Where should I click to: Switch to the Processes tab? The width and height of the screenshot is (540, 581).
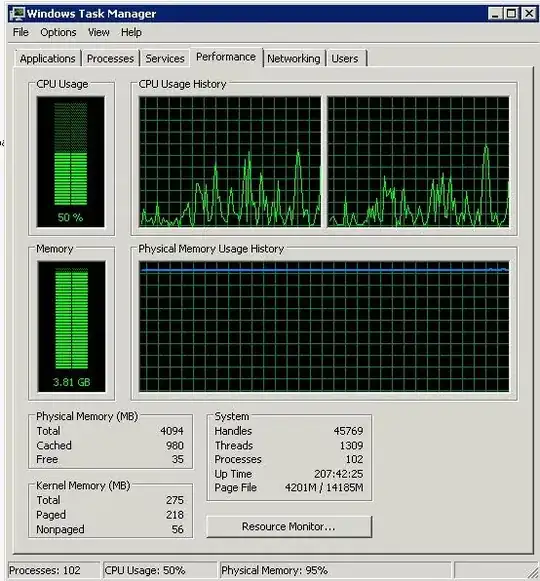click(x=110, y=59)
